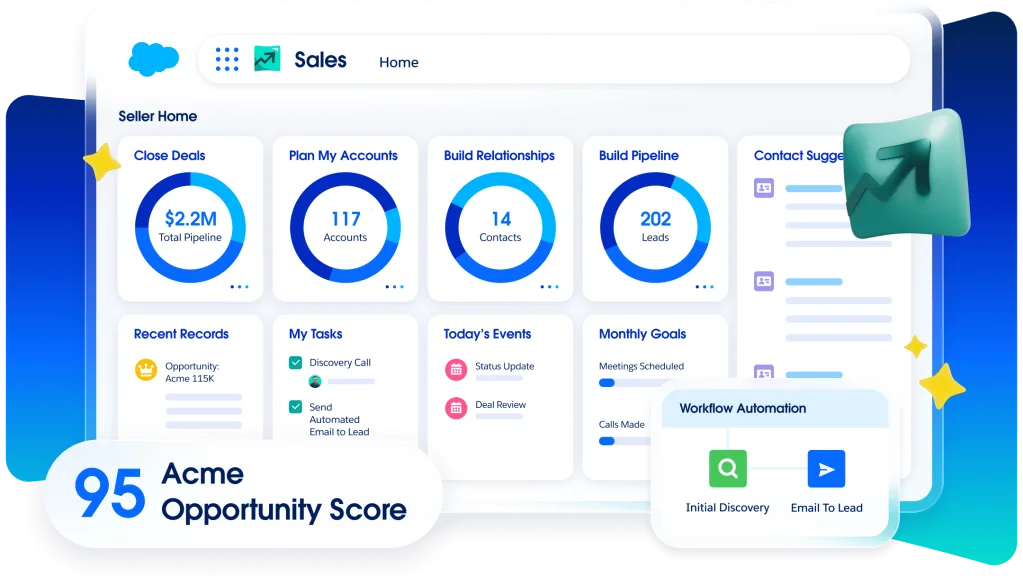Viewport: 1023px width, 576px height.
Task: Open the Opportunity: Acme 115K record
Action: point(192,372)
